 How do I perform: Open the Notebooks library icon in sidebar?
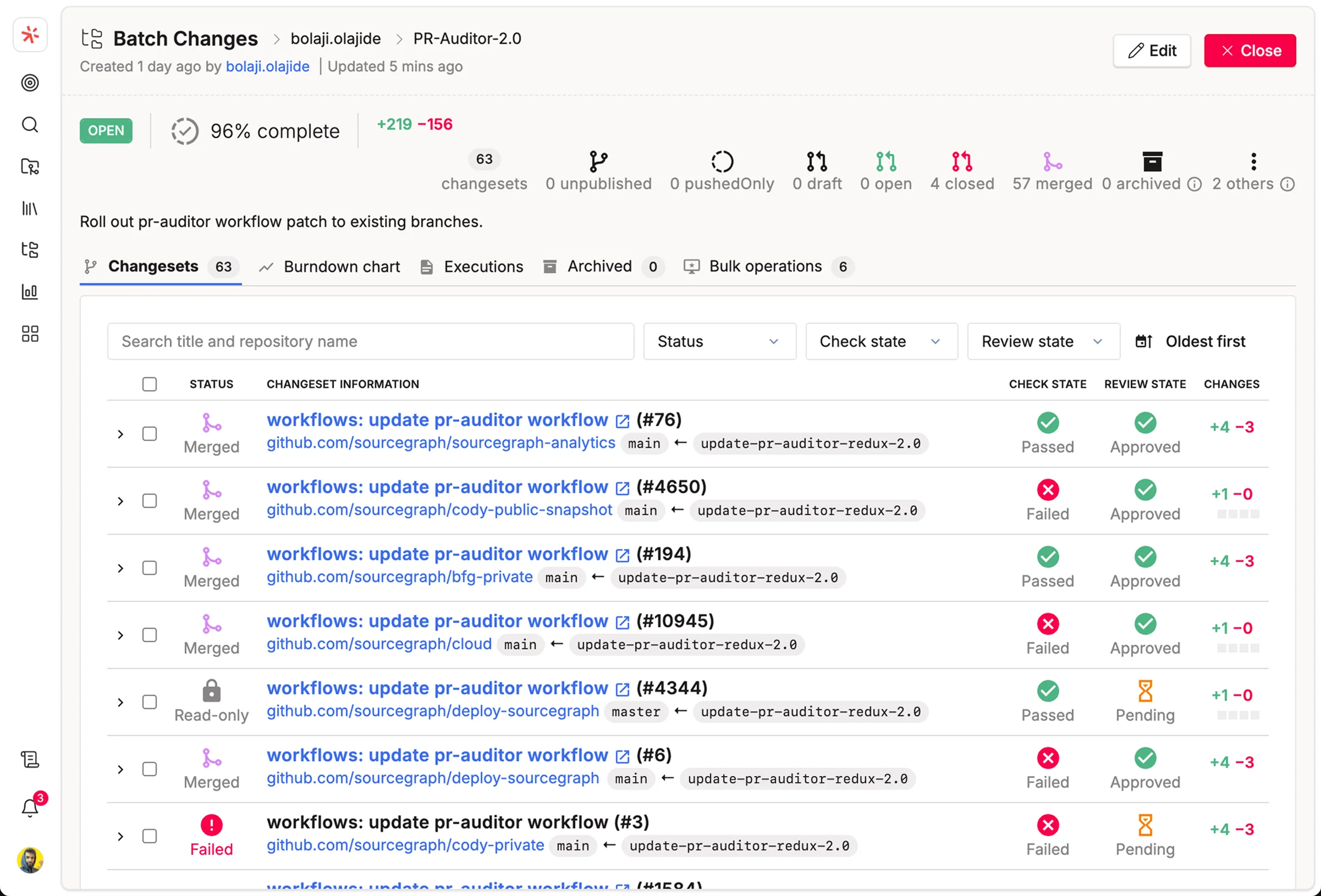click(x=30, y=208)
